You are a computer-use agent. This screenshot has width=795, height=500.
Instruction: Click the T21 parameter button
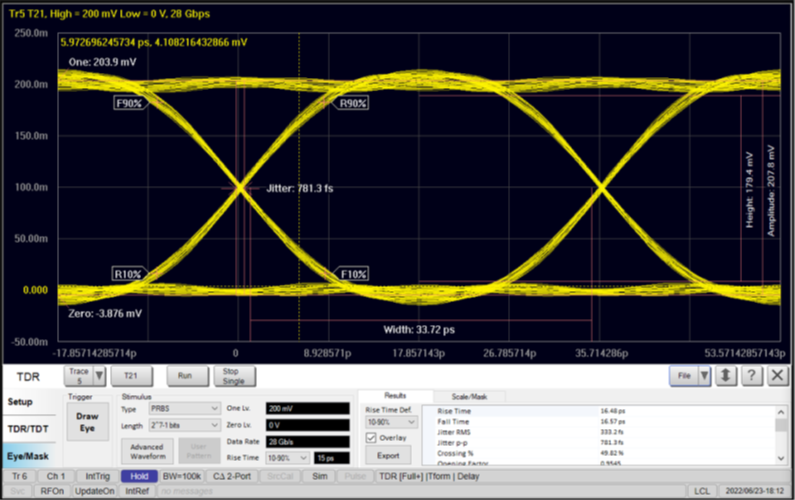pos(131,376)
